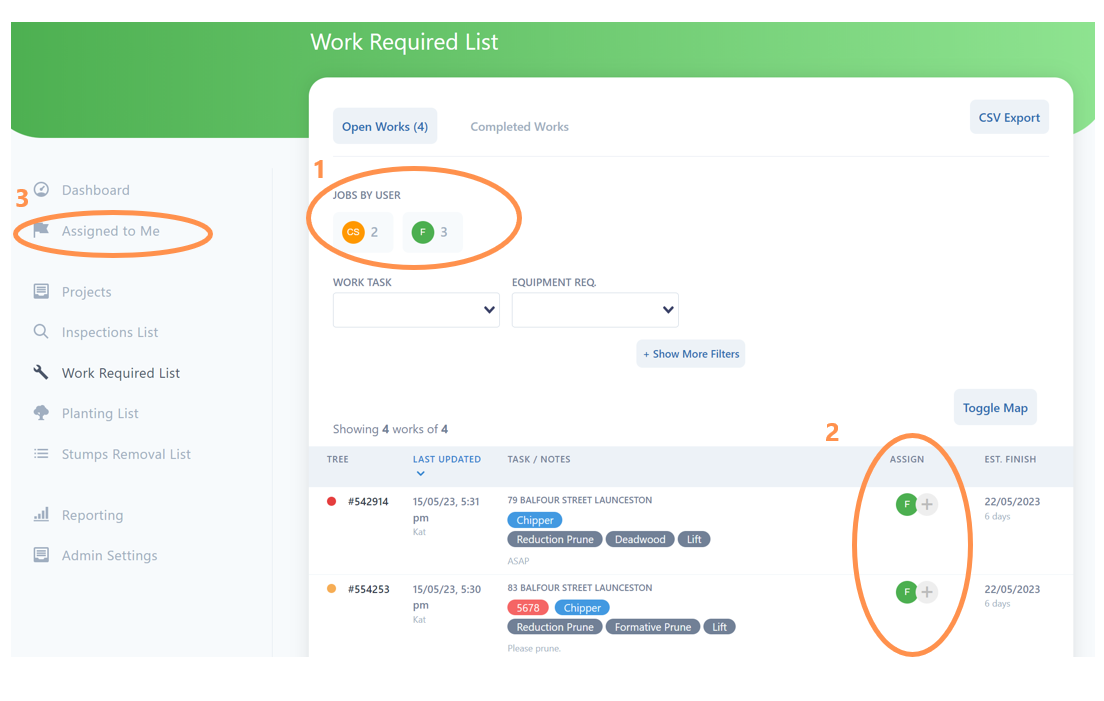Click the CSV Export button
Image resolution: width=1104 pixels, height=701 pixels.
(x=1009, y=116)
